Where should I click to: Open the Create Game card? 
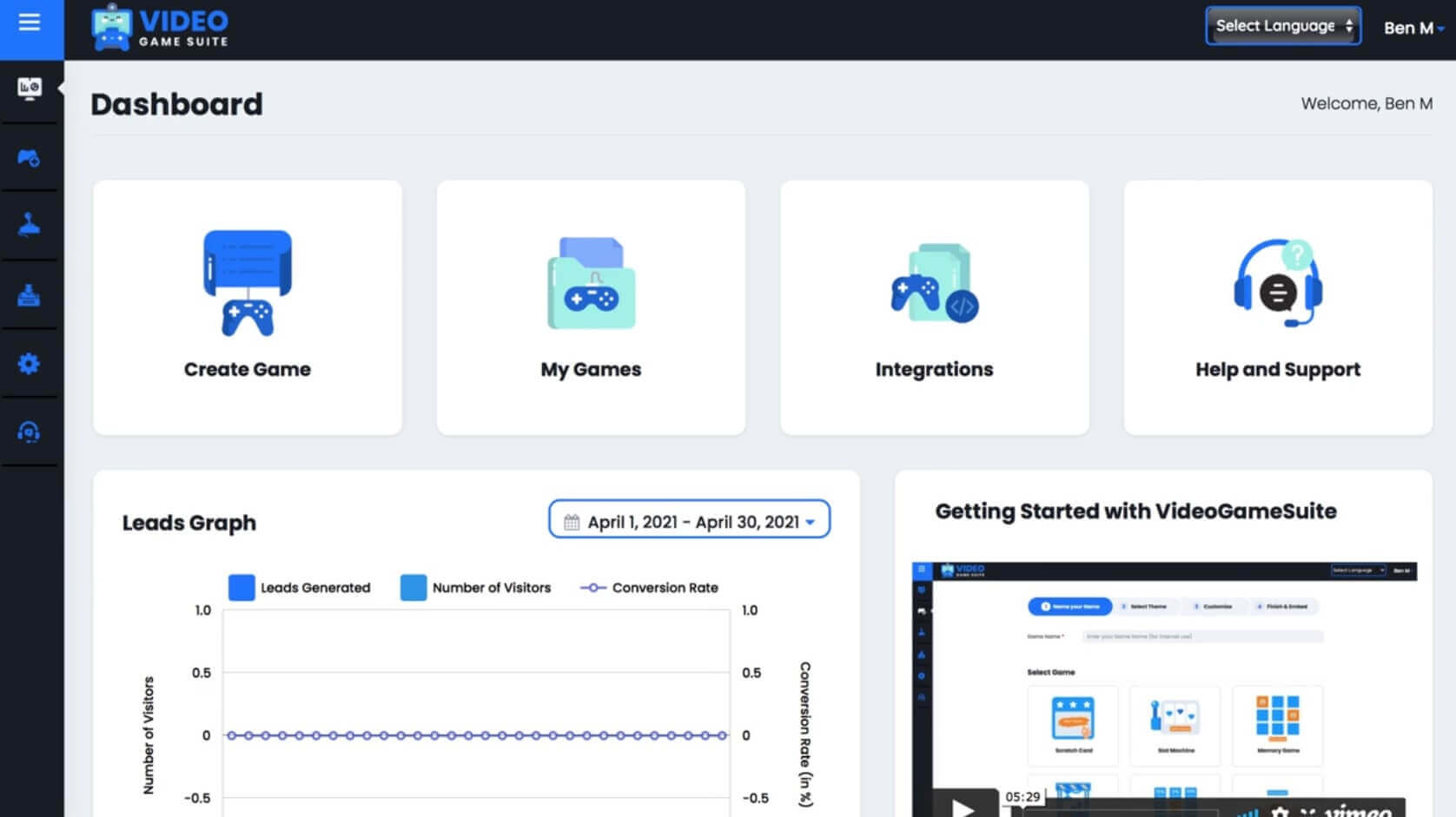coord(248,307)
